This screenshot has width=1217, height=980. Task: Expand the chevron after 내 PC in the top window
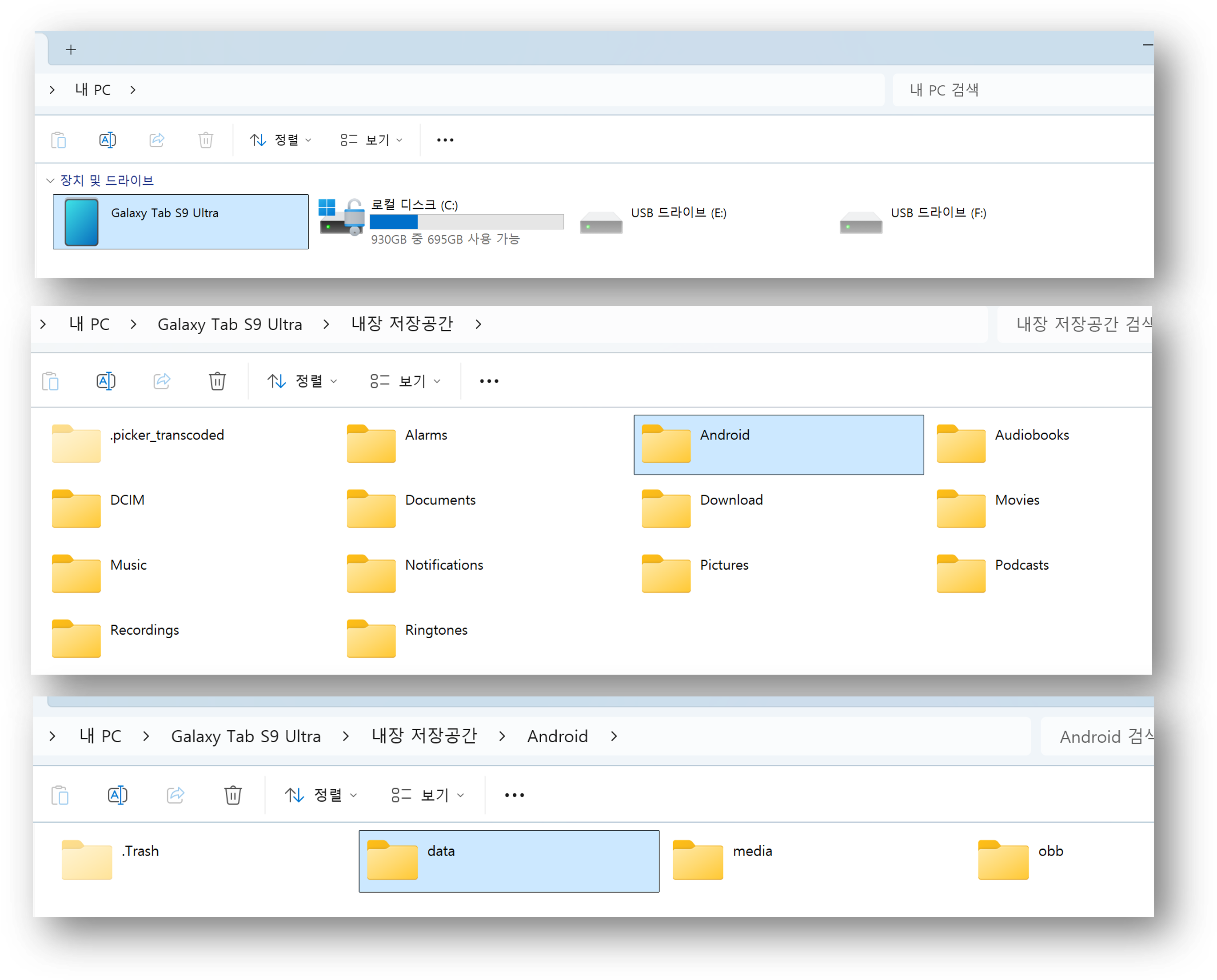click(x=133, y=90)
